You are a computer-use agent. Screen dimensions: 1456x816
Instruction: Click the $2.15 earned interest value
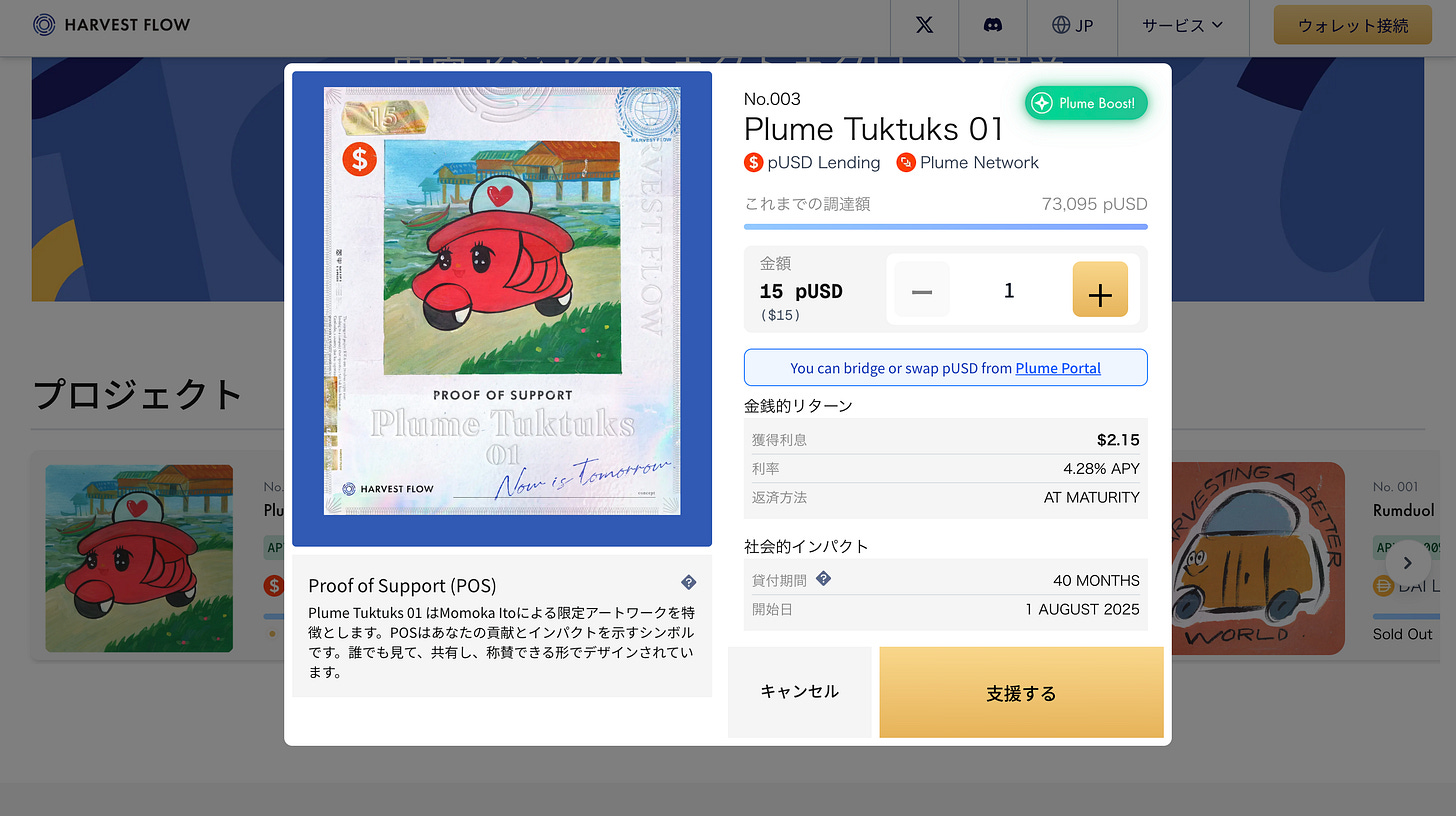pos(1118,439)
